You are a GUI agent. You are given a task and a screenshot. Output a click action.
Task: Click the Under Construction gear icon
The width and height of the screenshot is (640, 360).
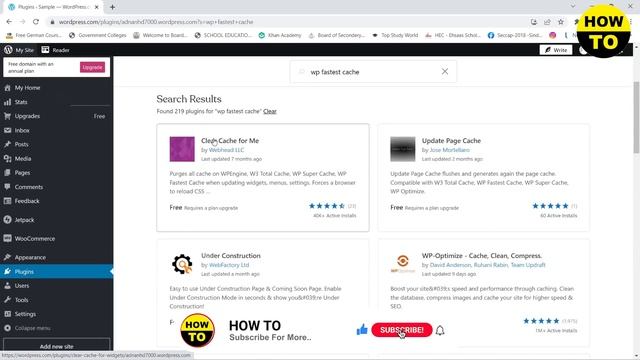[182, 264]
